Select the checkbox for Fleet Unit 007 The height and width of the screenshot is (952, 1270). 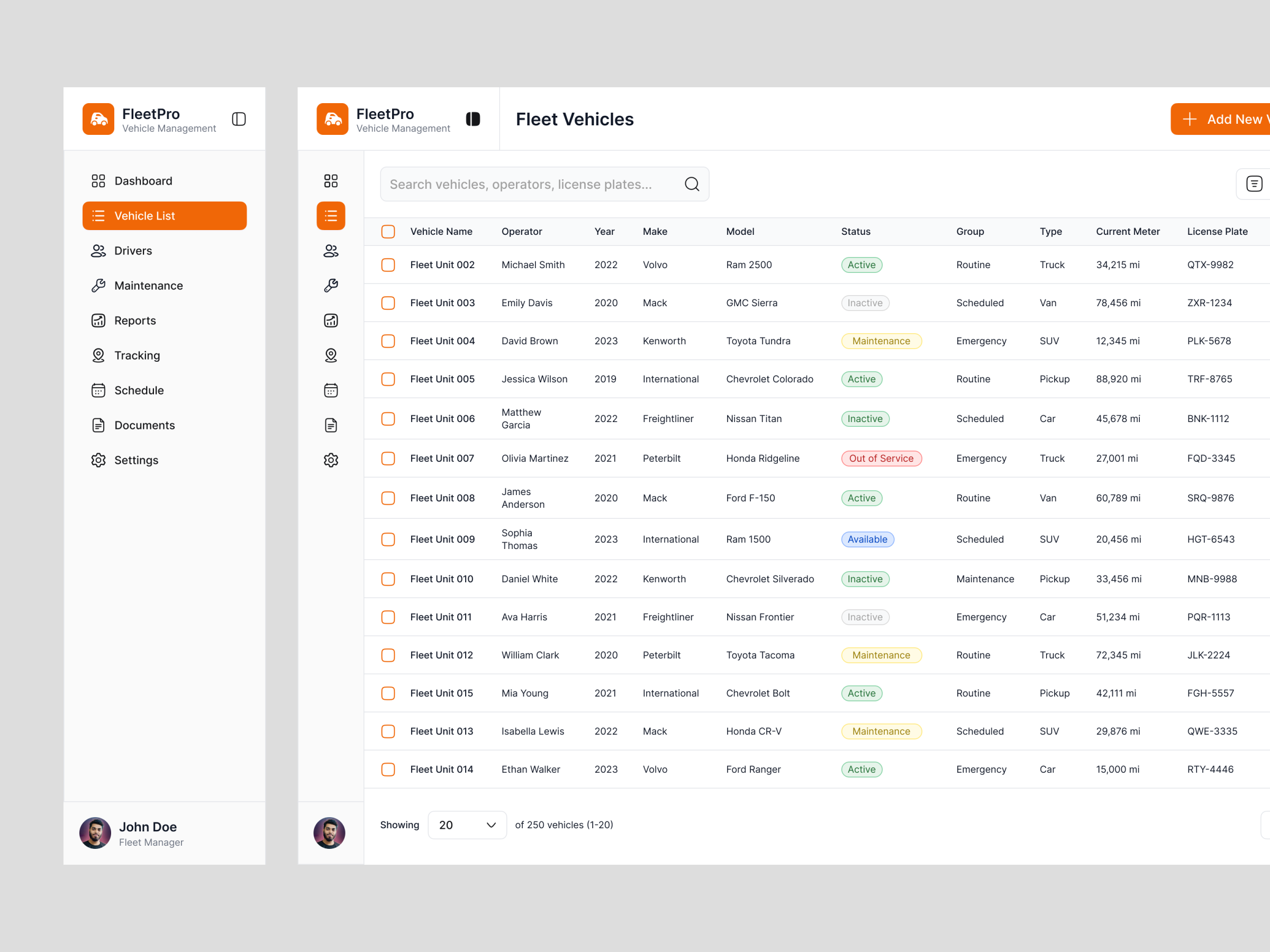tap(388, 458)
